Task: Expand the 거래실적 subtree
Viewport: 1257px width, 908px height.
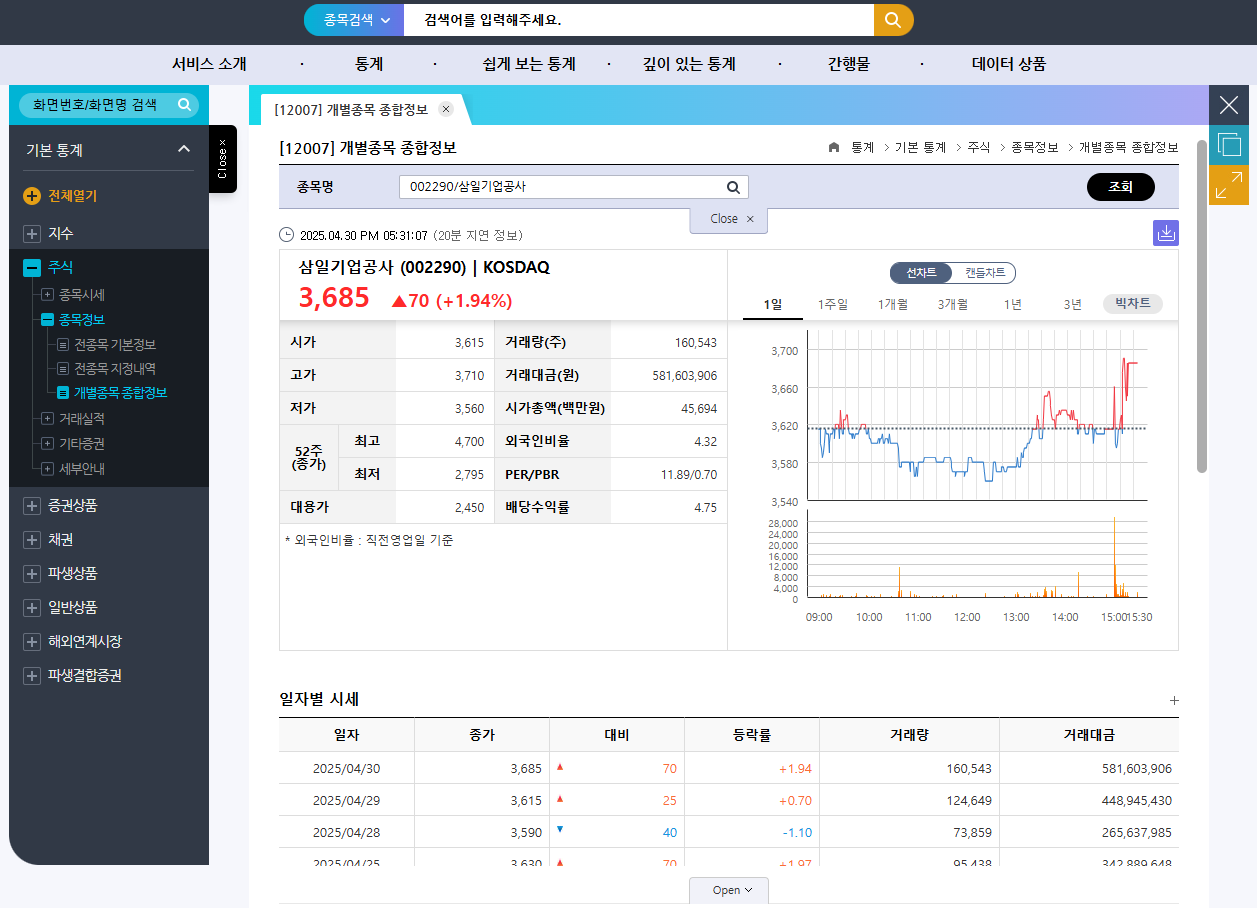Action: [47, 419]
